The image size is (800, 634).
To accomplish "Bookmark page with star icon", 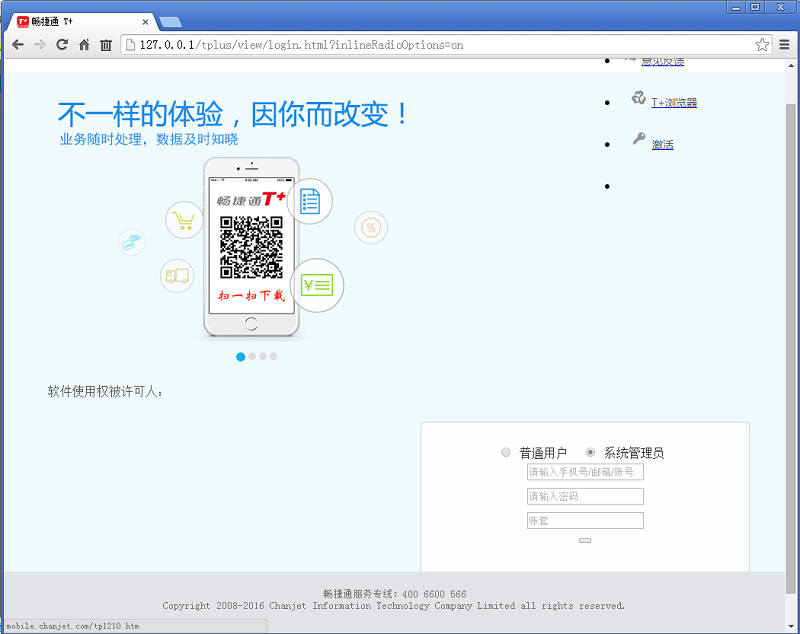I will point(762,45).
